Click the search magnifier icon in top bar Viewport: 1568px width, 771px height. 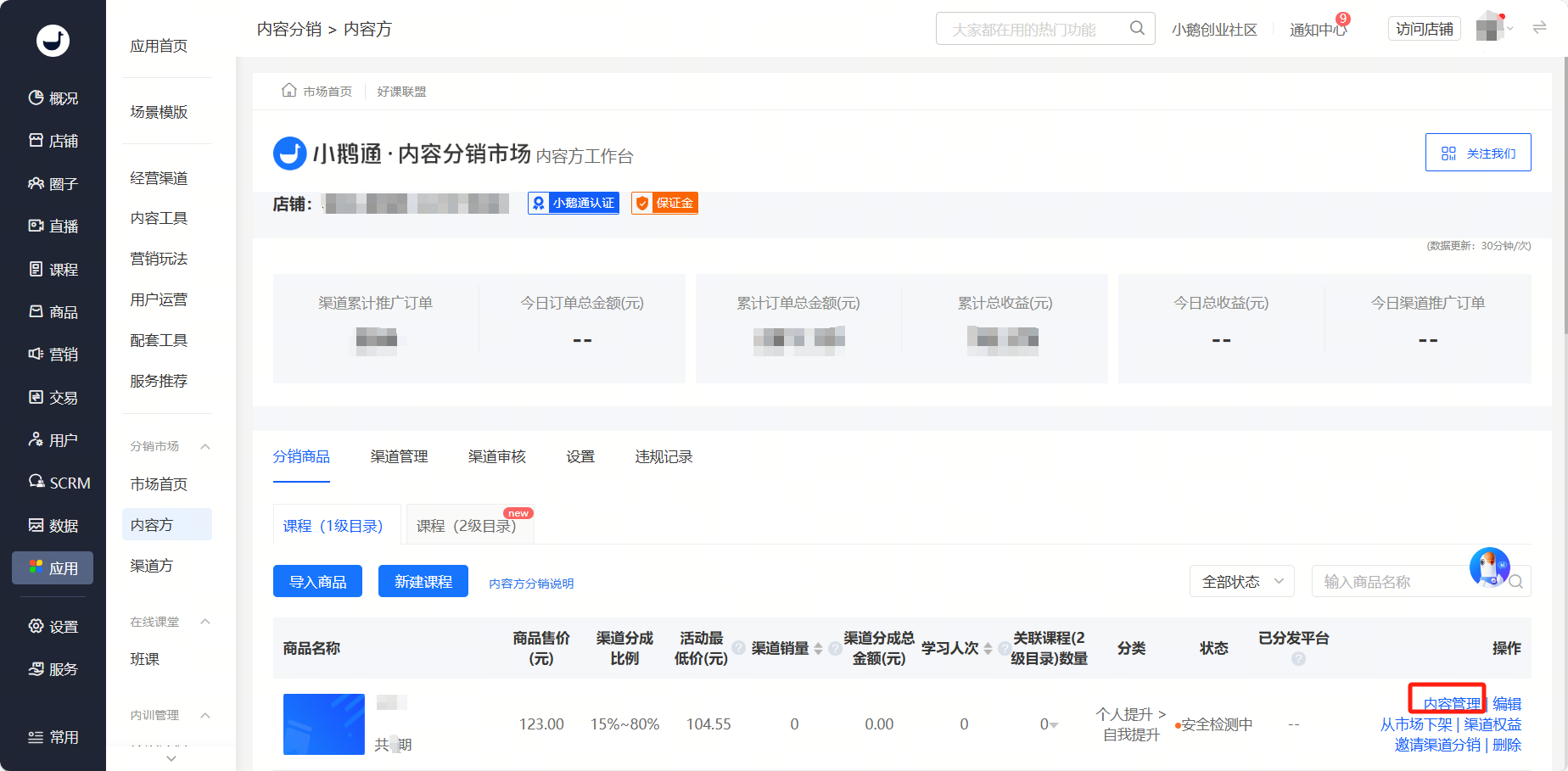click(1137, 28)
